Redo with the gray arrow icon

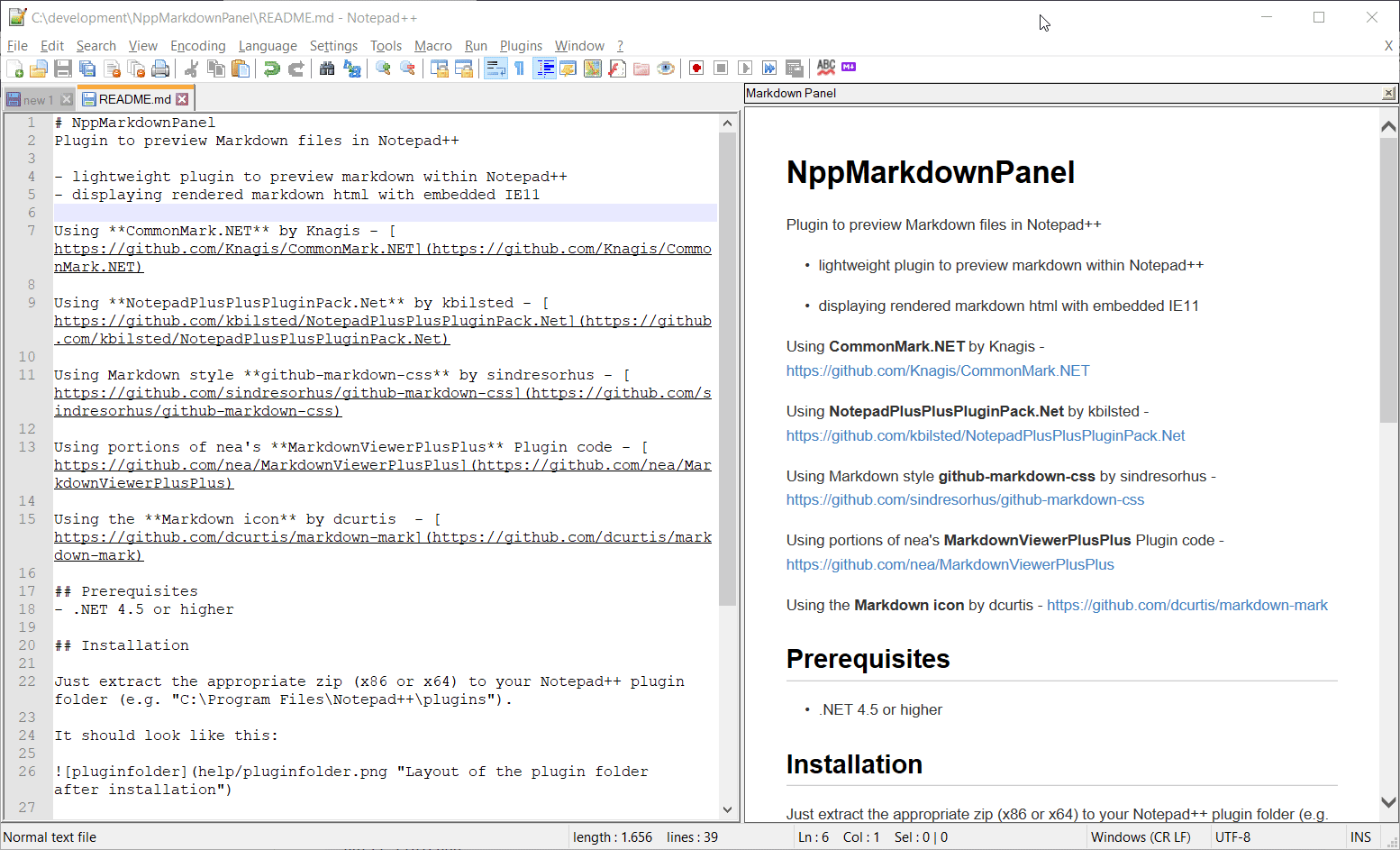[x=295, y=69]
